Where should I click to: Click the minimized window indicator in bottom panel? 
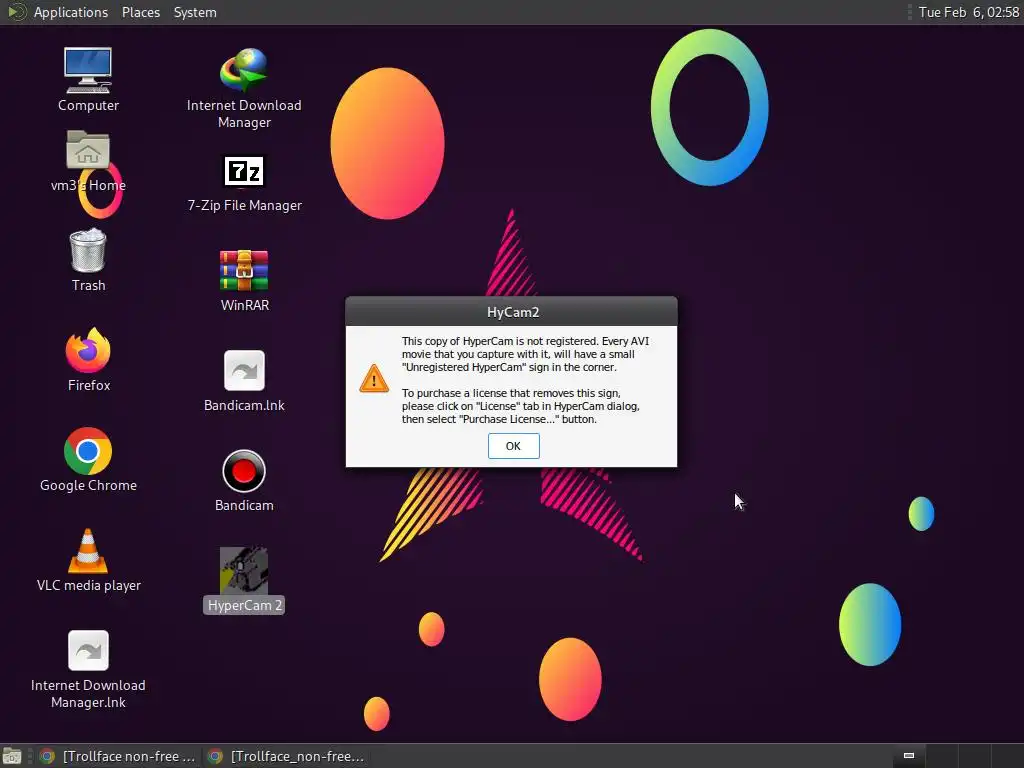pyautogui.click(x=908, y=756)
